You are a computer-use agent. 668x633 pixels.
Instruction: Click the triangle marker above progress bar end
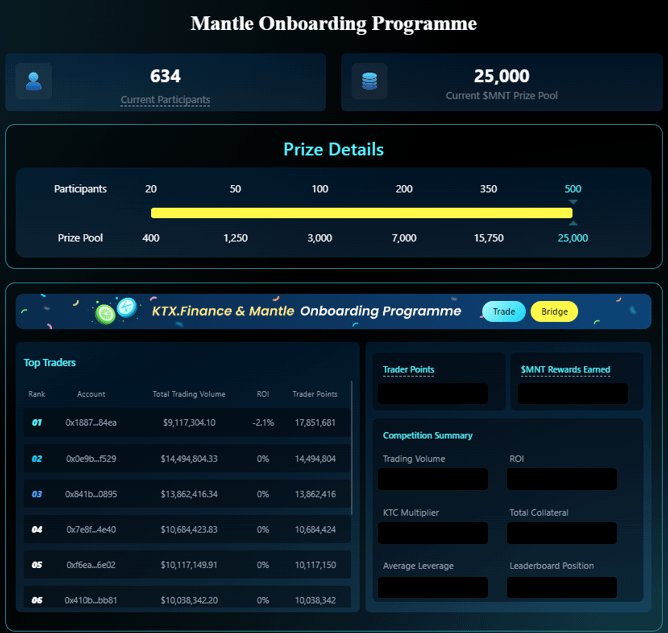[573, 203]
